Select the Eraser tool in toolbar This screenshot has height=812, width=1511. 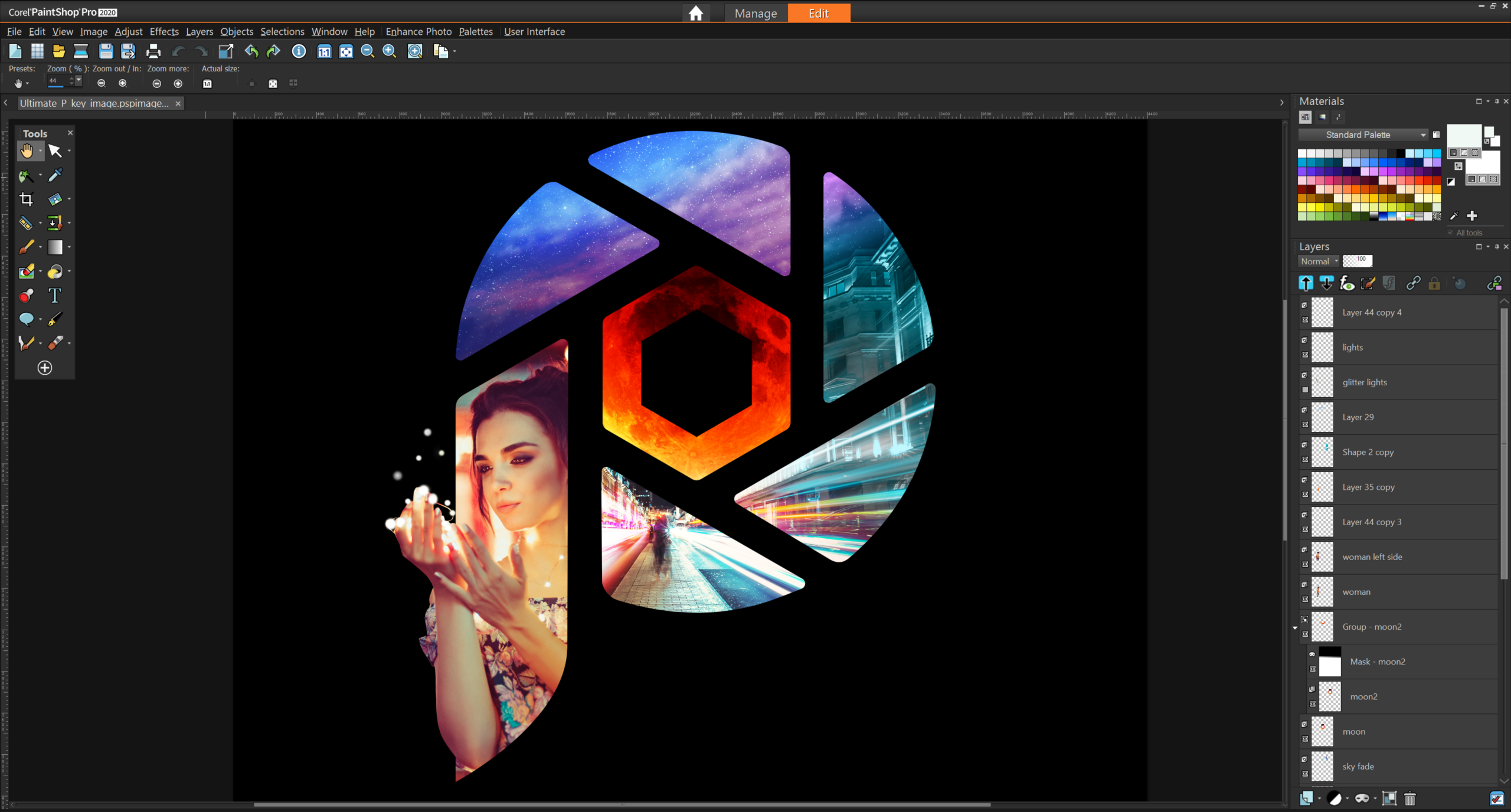tap(55, 342)
